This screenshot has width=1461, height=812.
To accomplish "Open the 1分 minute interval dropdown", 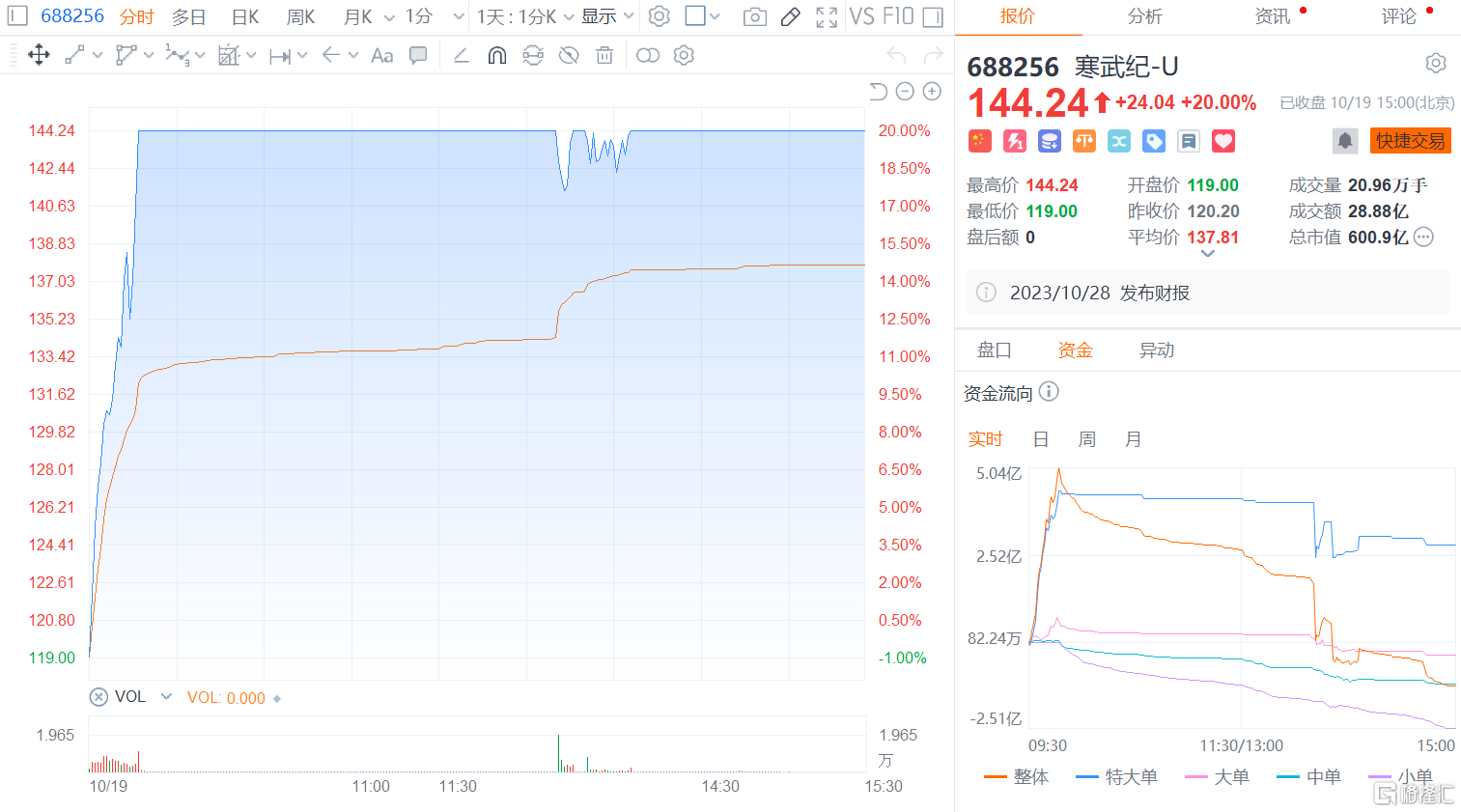I will (459, 17).
